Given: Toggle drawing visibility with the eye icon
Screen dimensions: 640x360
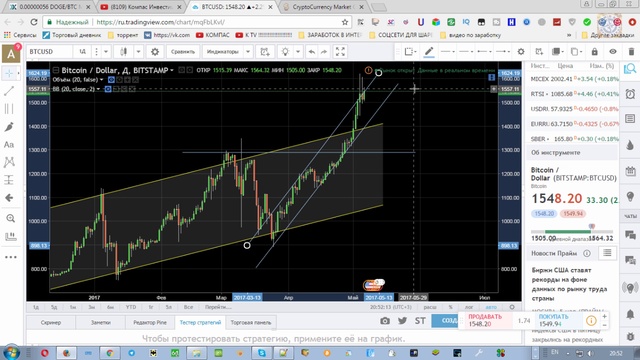Looking at the screenshot, I should pos(613,51).
